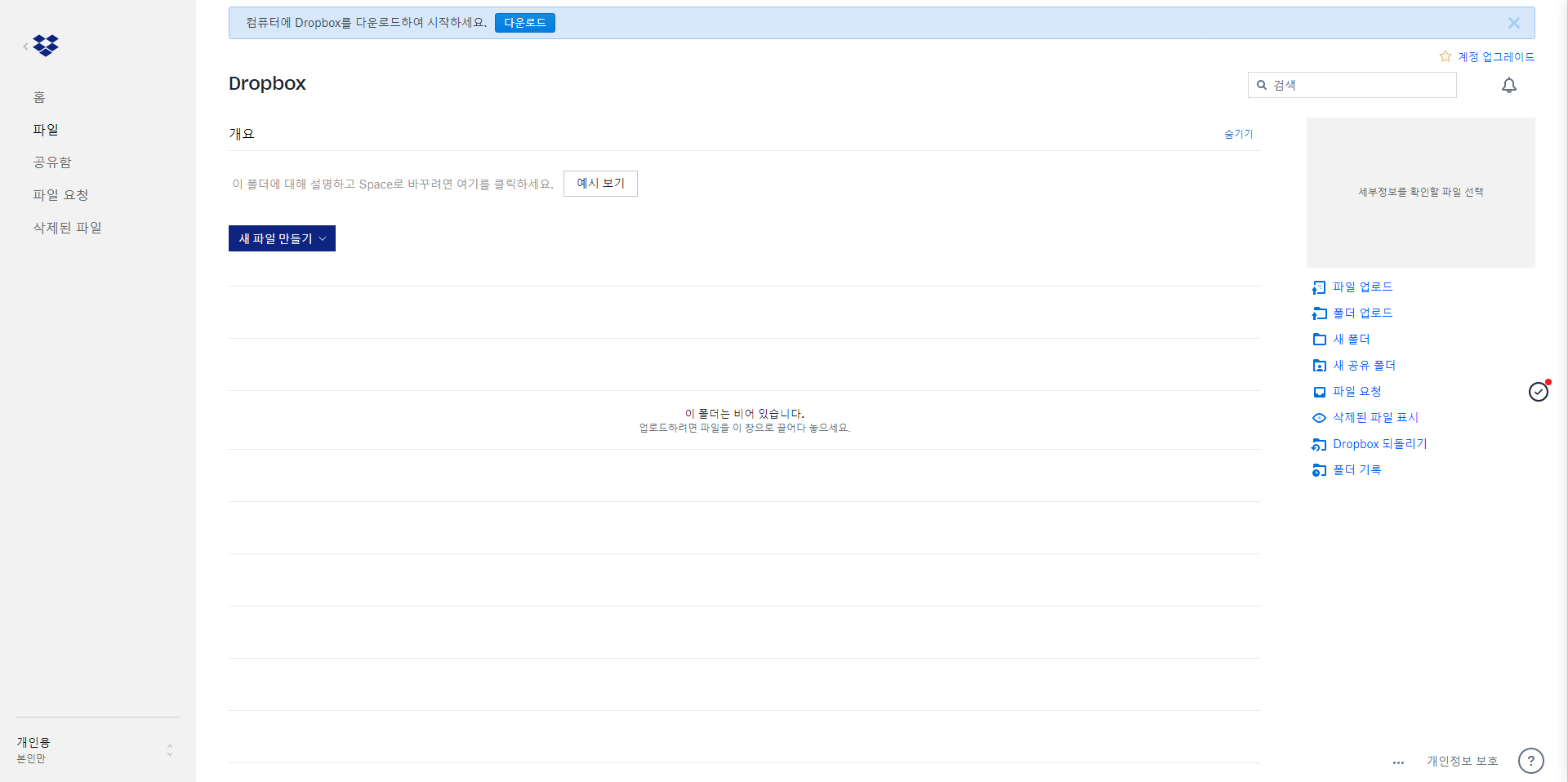Click the Dropbox 되돌리기 rewind icon

pos(1319,444)
